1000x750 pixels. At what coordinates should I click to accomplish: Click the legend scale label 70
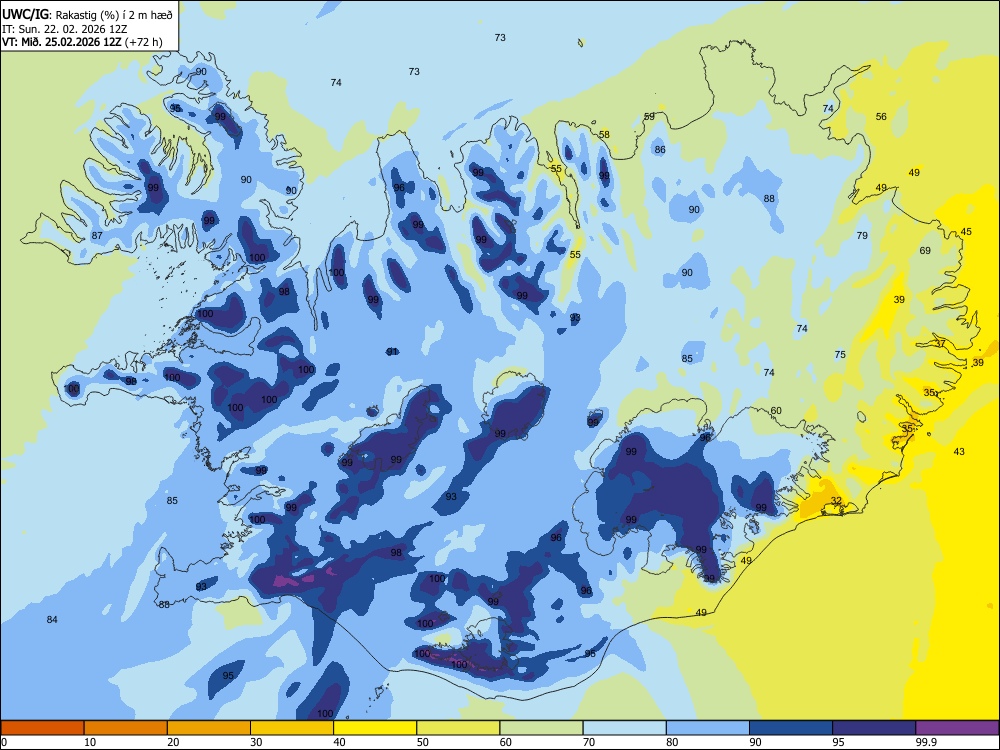pos(589,742)
